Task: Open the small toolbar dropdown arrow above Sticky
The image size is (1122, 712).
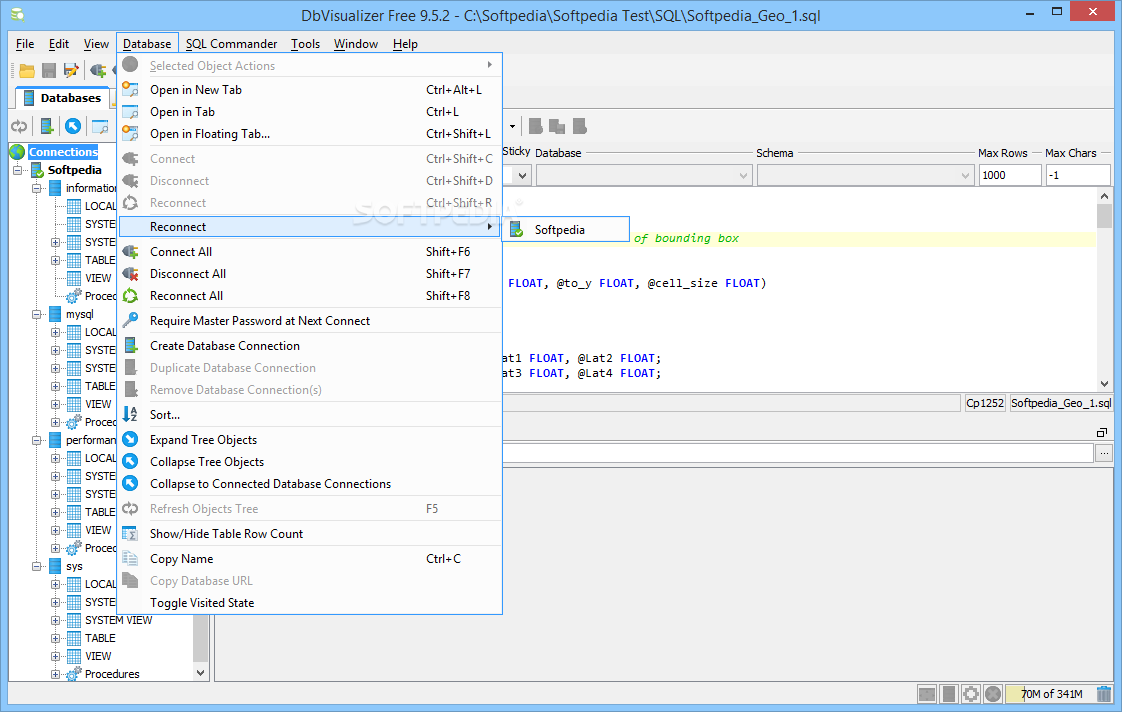Action: tap(512, 127)
